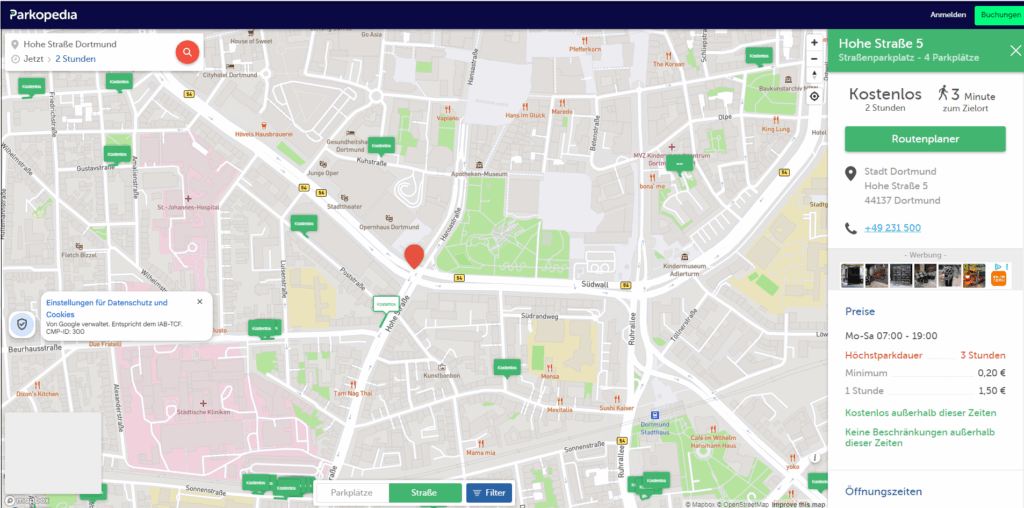
Task: Center map on my location
Action: pyautogui.click(x=814, y=96)
